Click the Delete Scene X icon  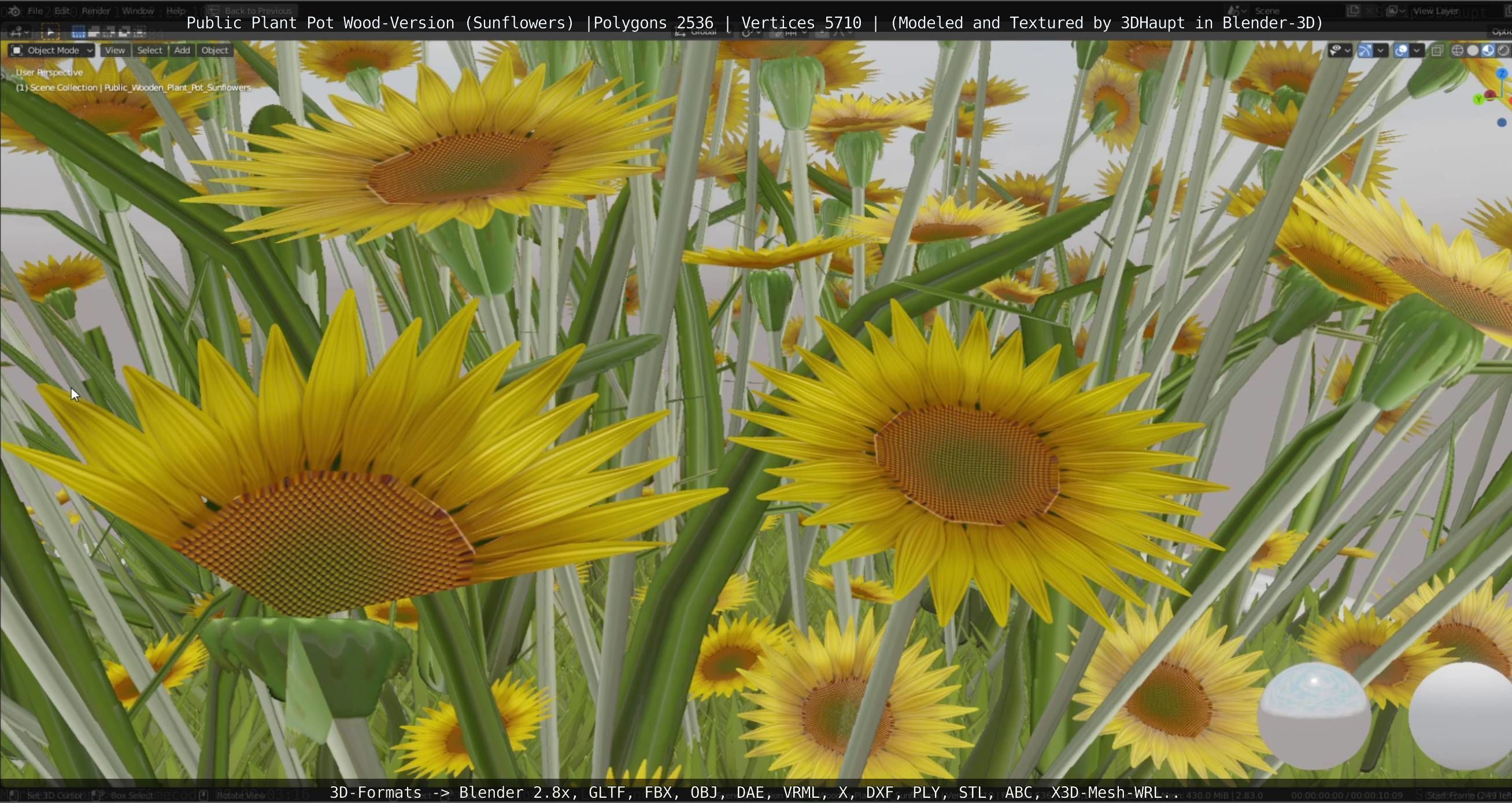coord(1370,10)
